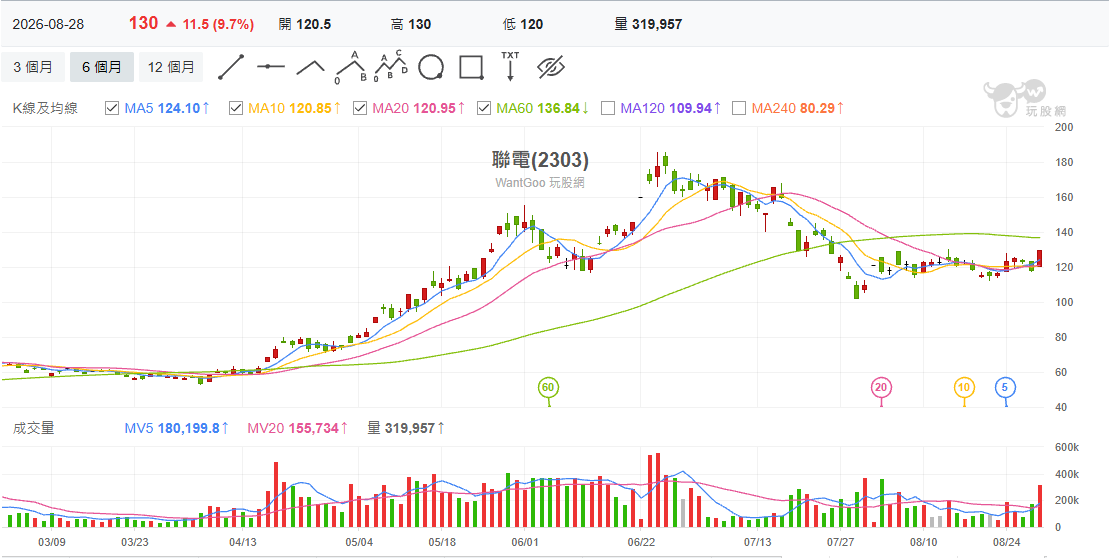Click the MA20 120.95 value label
1110x558 pixels.
419,108
